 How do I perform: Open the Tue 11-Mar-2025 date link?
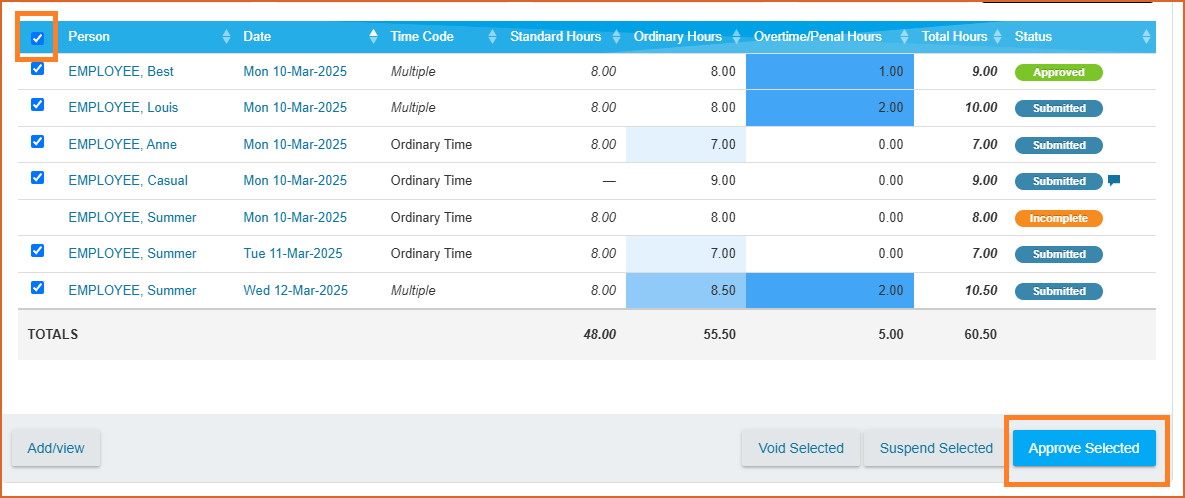pyautogui.click(x=292, y=254)
